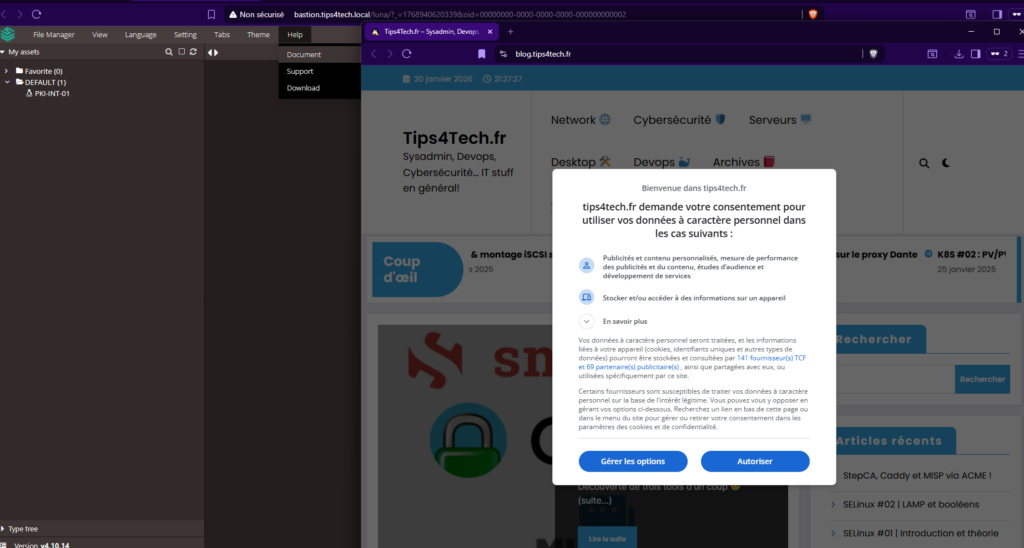Click the Brave Shields icon in blog address bar
The width and height of the screenshot is (1024, 548).
point(873,54)
